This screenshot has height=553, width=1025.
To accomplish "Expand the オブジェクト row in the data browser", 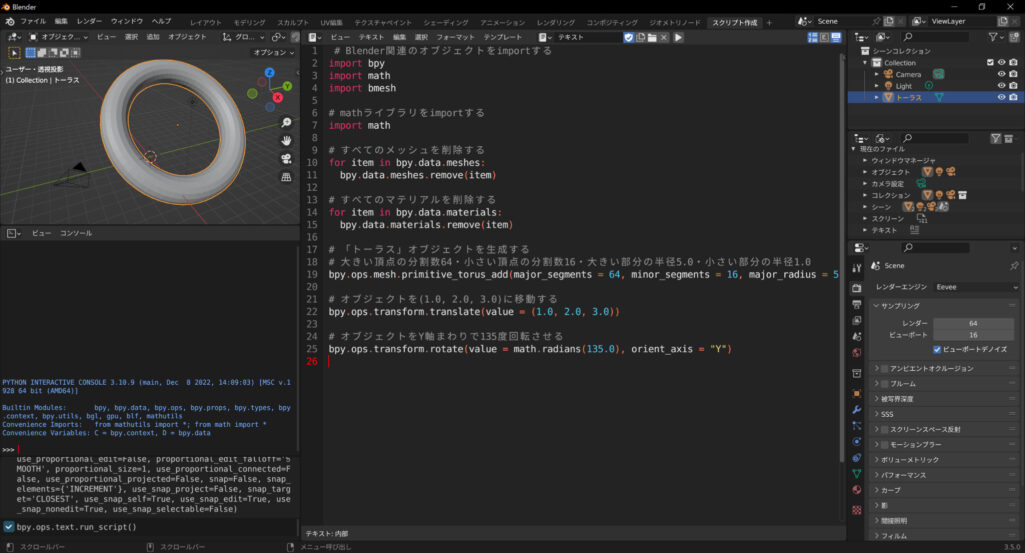I will point(865,172).
